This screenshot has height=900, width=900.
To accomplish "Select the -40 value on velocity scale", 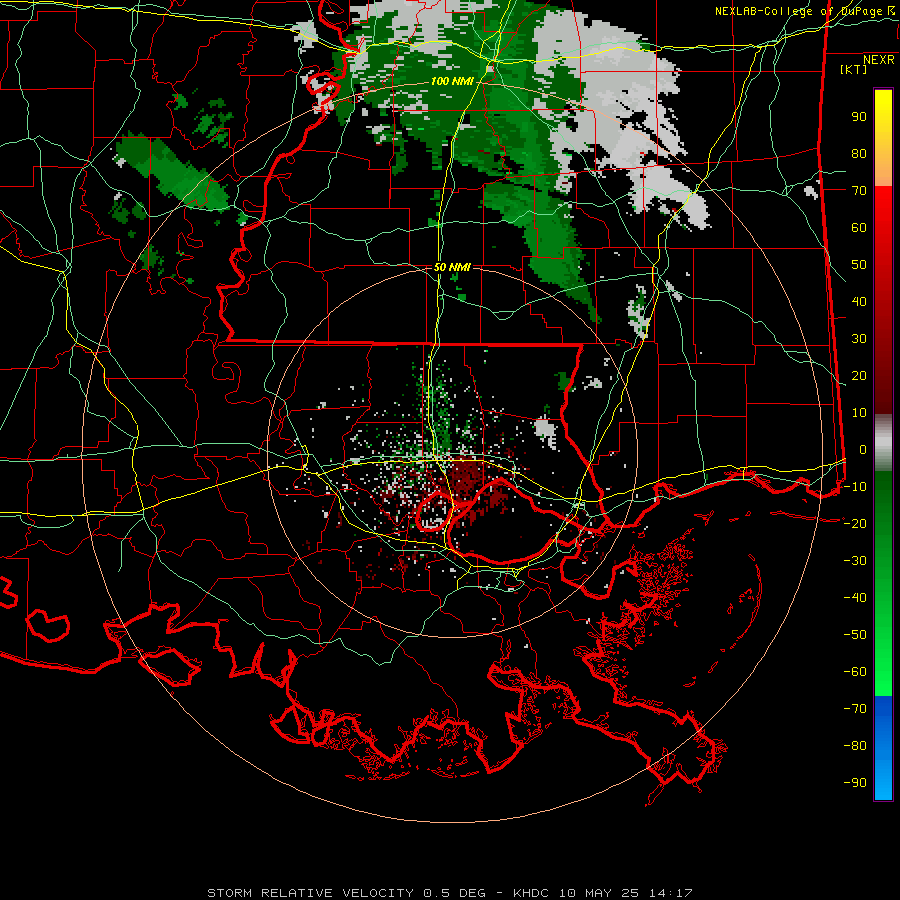I will coord(855,598).
